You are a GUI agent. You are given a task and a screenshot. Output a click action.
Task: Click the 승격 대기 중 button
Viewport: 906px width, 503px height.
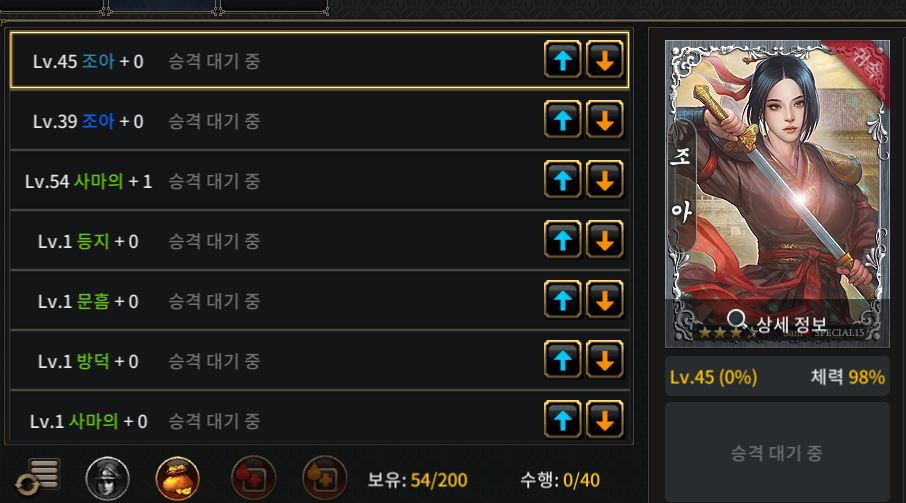[x=777, y=453]
